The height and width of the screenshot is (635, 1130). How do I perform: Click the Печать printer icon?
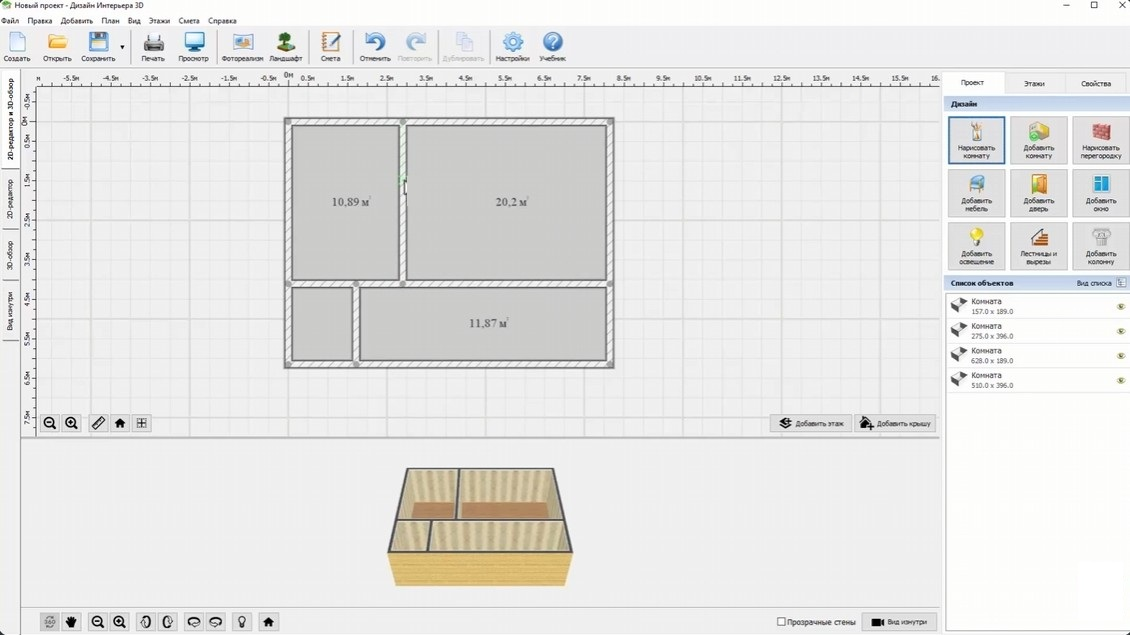coord(153,47)
